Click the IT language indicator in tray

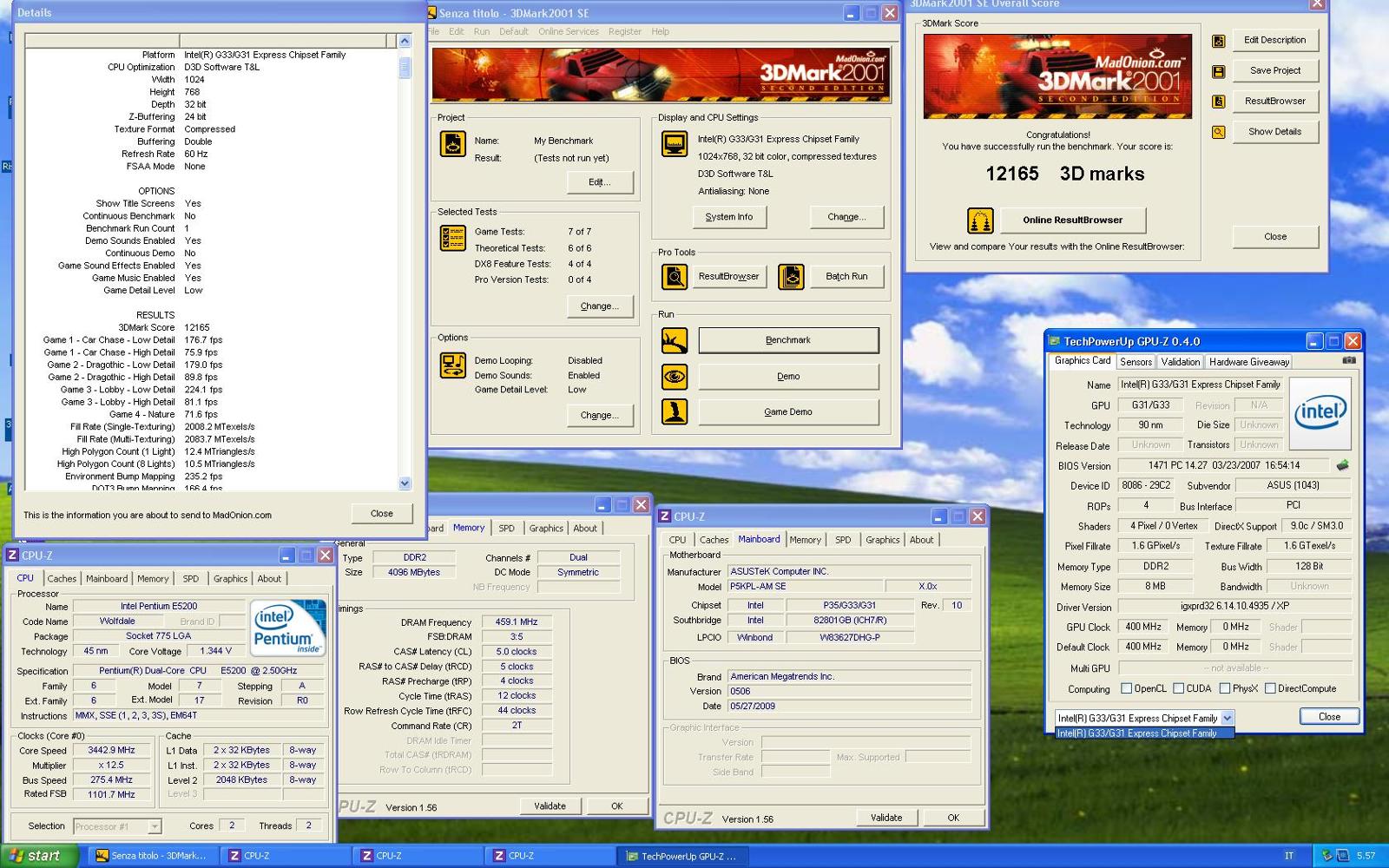[1289, 856]
